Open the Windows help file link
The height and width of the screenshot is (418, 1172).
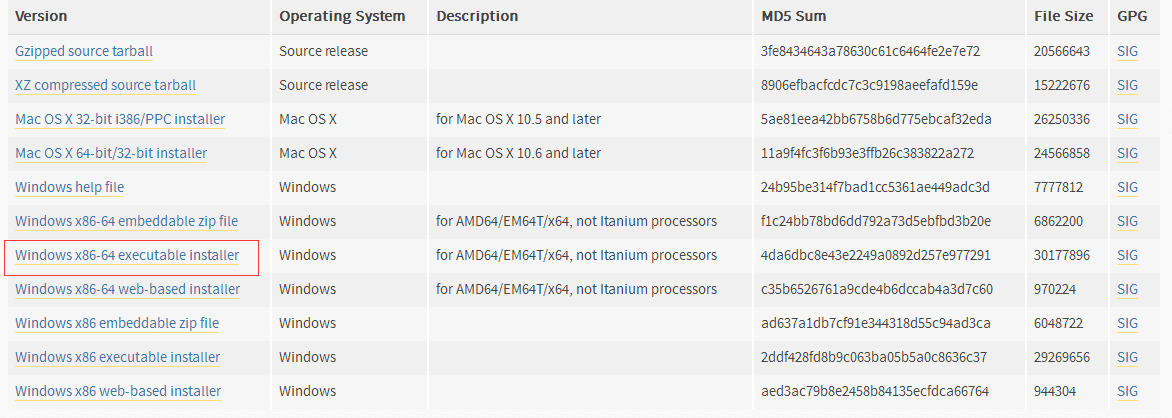[x=69, y=187]
